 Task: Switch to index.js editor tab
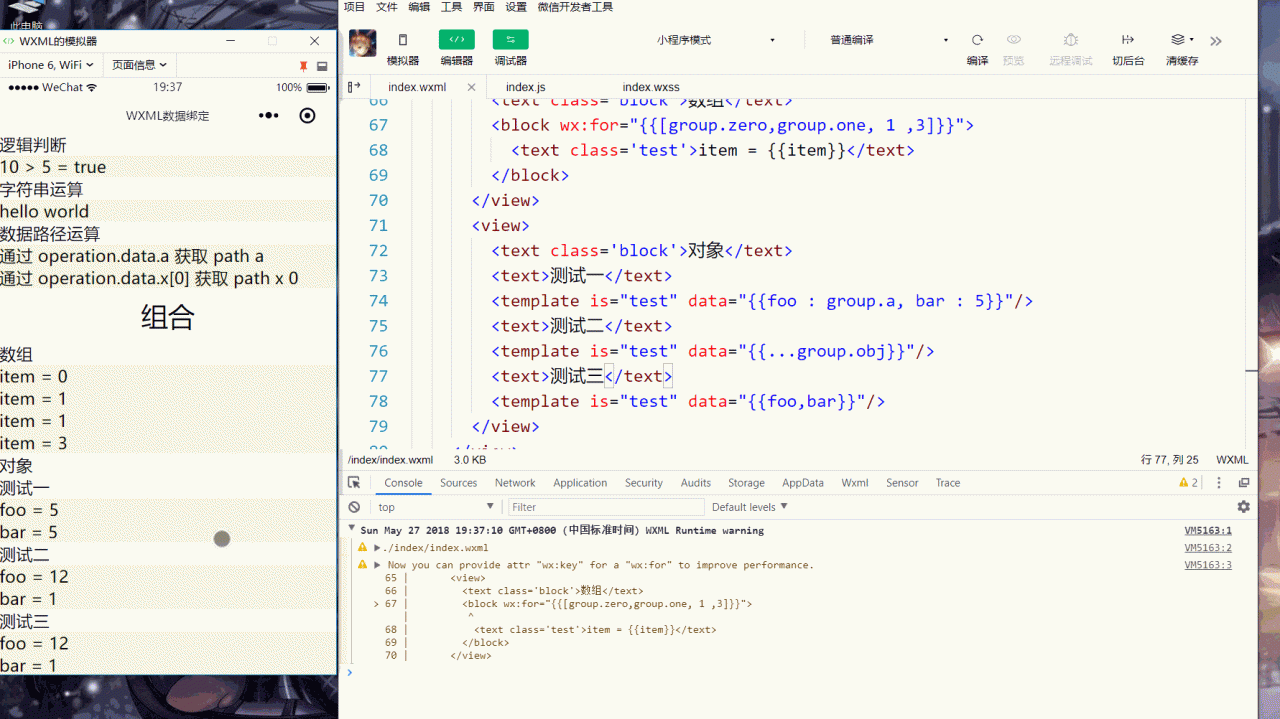(x=526, y=87)
